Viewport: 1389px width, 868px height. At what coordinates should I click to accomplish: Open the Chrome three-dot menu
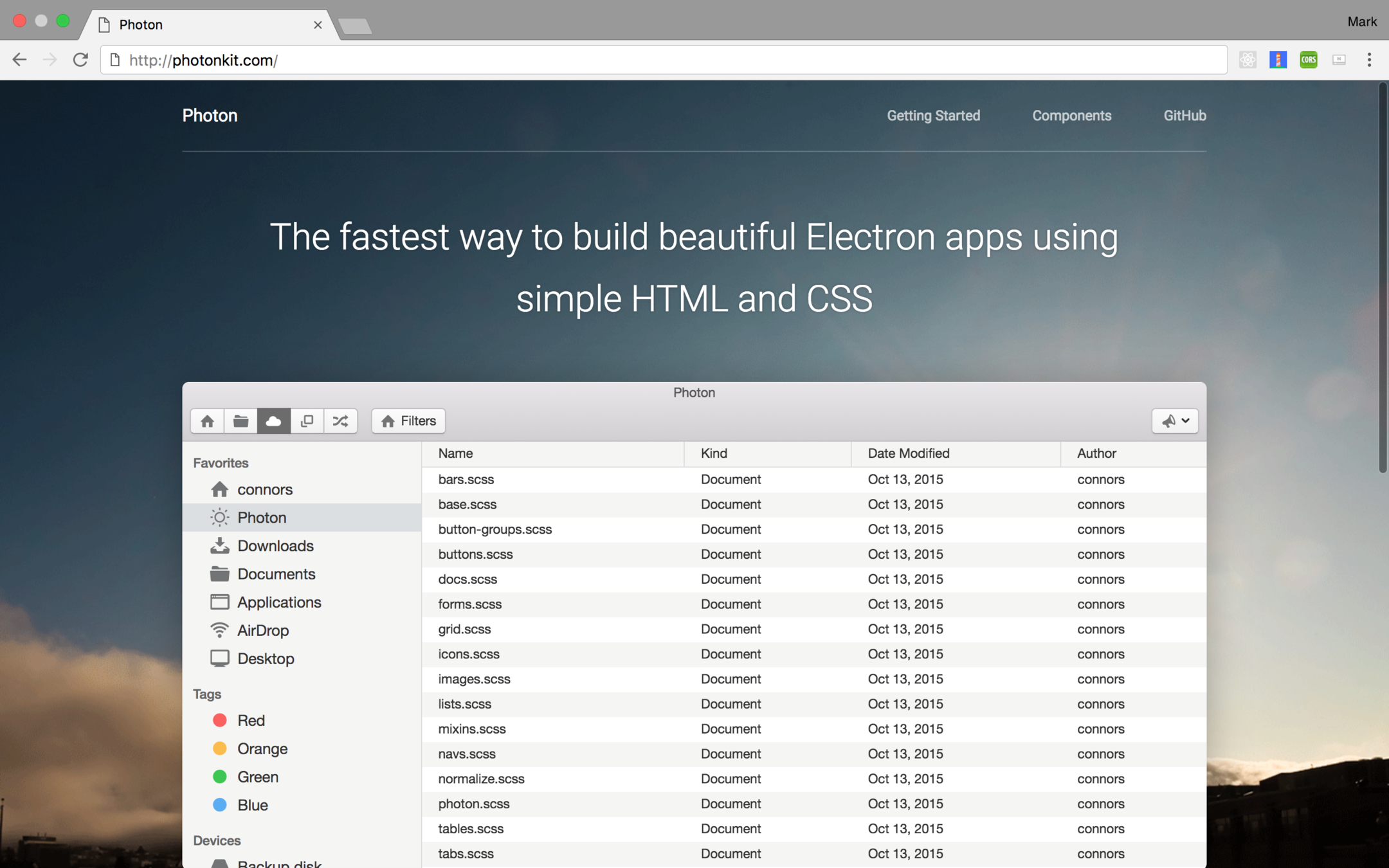[x=1369, y=60]
